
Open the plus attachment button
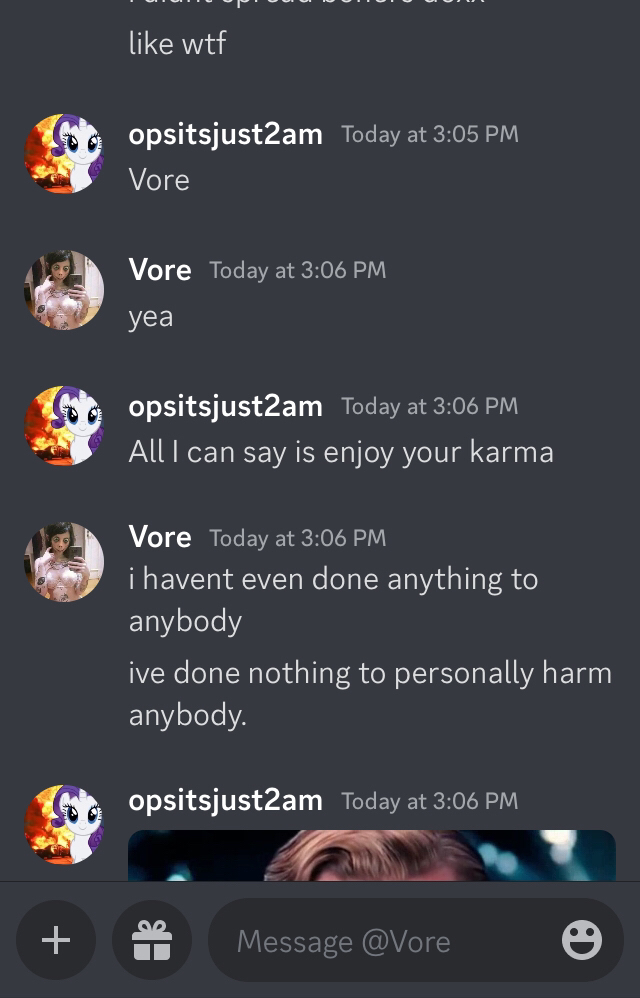coord(56,939)
